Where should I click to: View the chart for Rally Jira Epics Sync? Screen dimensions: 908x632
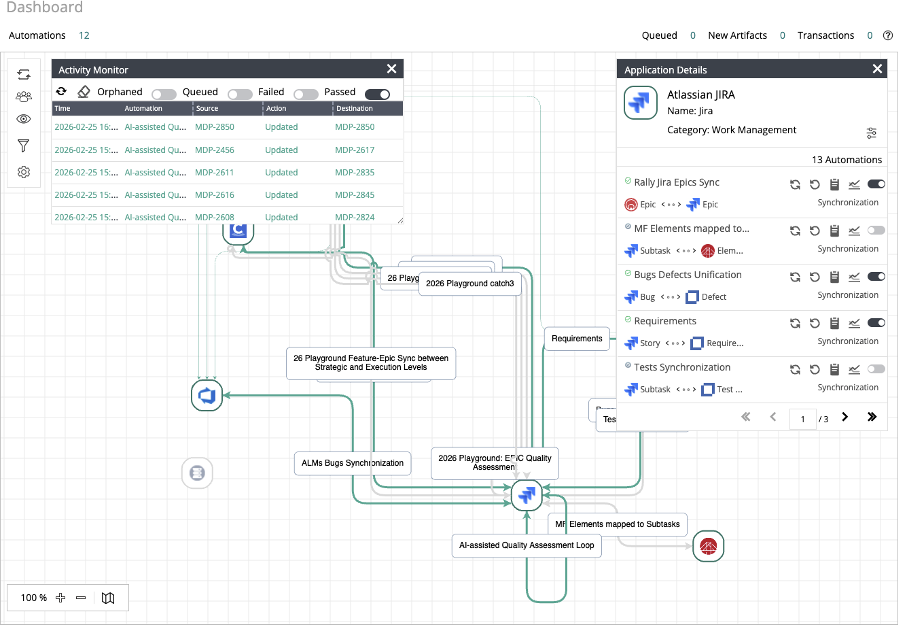(855, 185)
